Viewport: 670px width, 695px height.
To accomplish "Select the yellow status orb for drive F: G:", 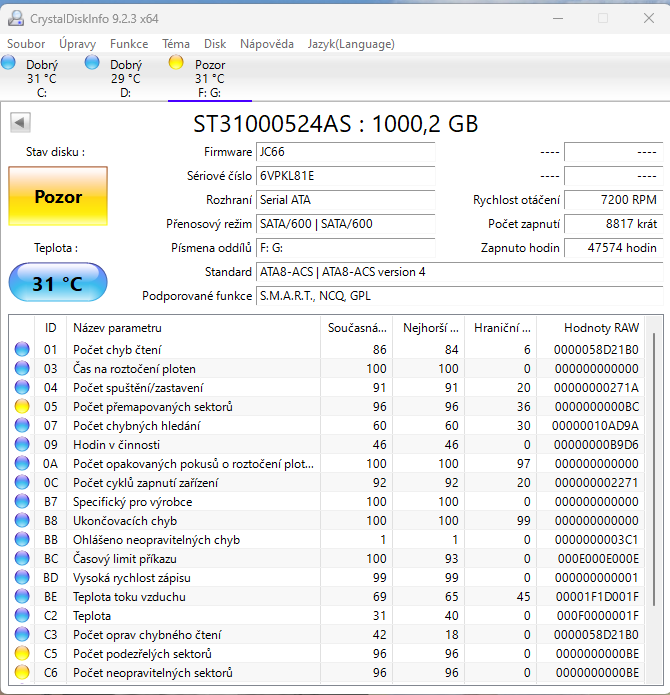I will [x=176, y=63].
